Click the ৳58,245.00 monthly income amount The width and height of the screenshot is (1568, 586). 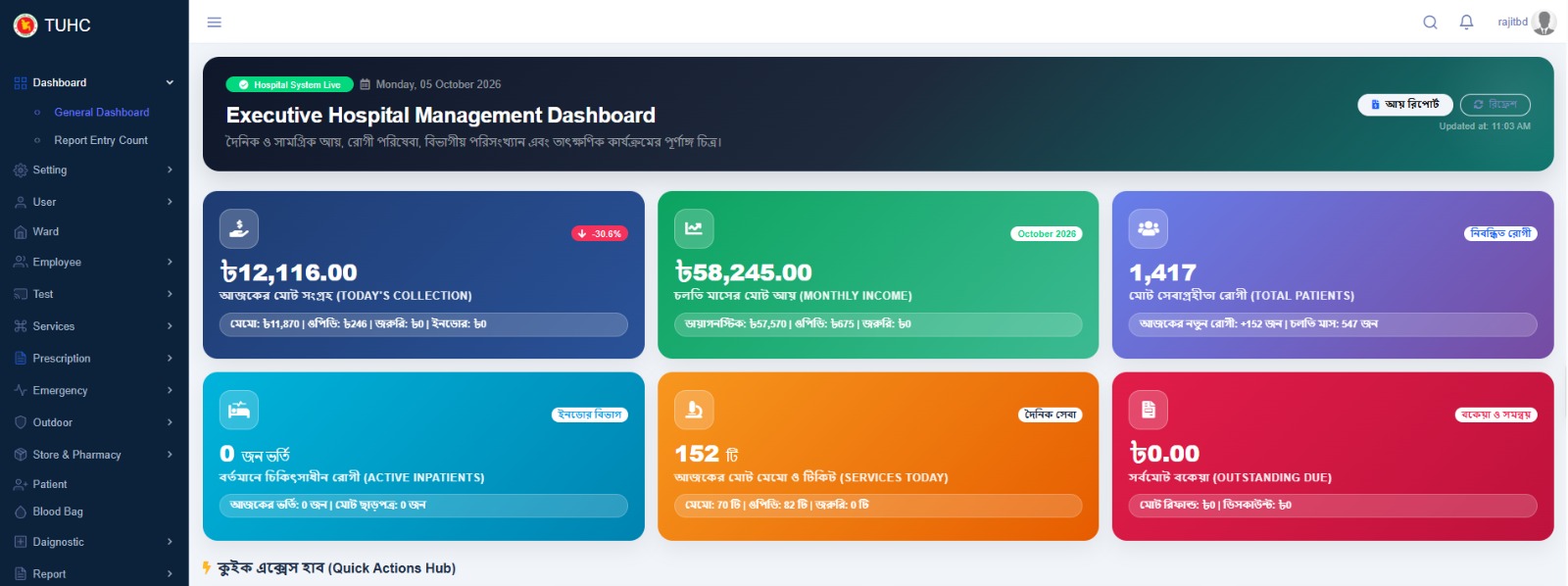pyautogui.click(x=744, y=271)
